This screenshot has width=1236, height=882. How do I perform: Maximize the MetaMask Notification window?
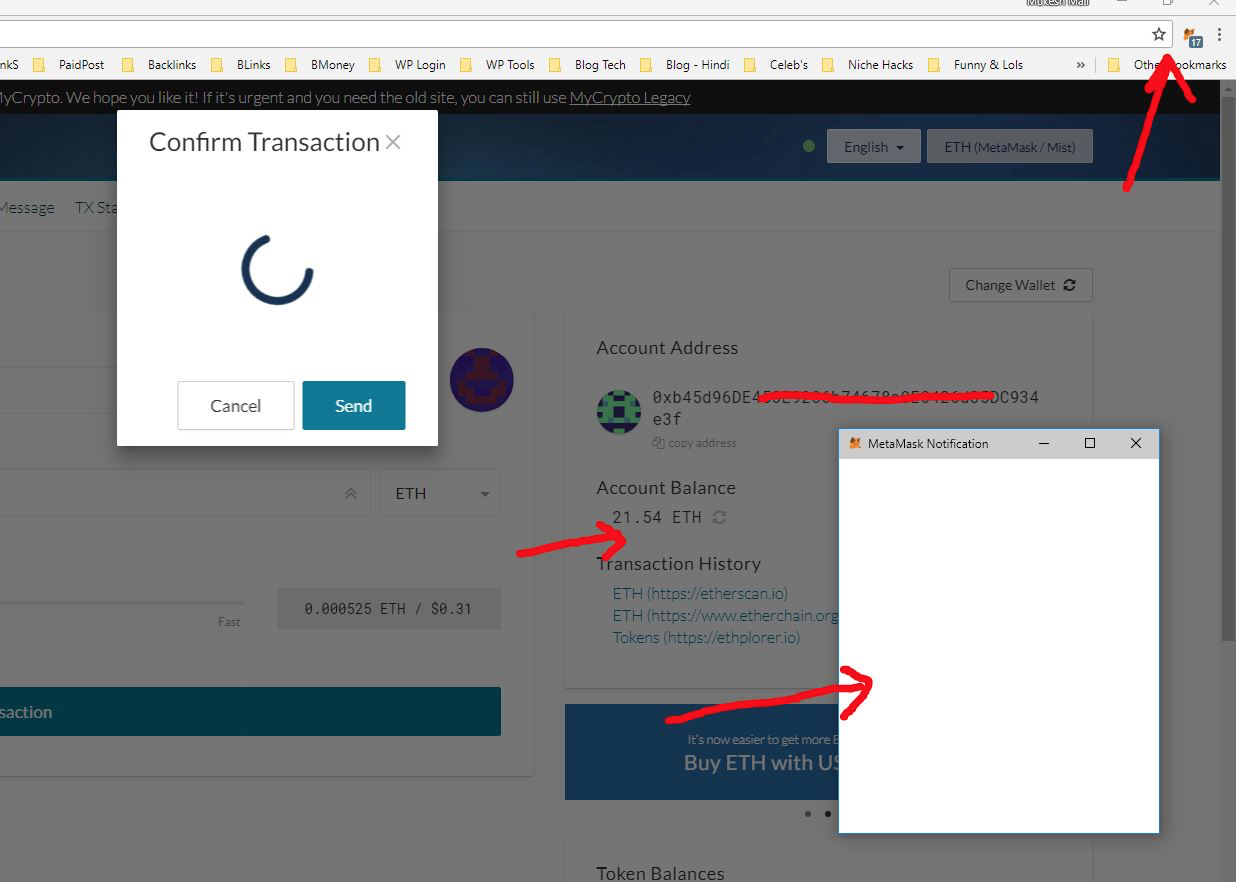[1090, 443]
